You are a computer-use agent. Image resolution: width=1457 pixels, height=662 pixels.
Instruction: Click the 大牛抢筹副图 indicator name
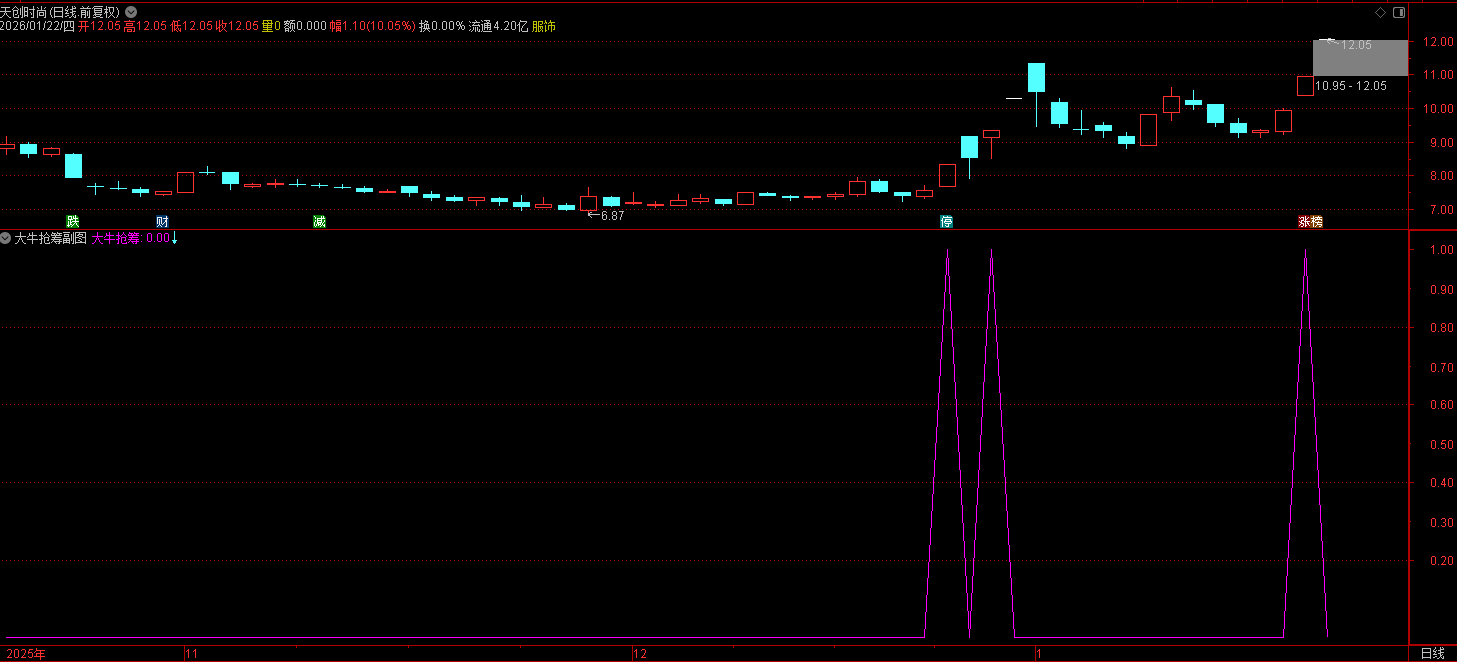click(51, 238)
